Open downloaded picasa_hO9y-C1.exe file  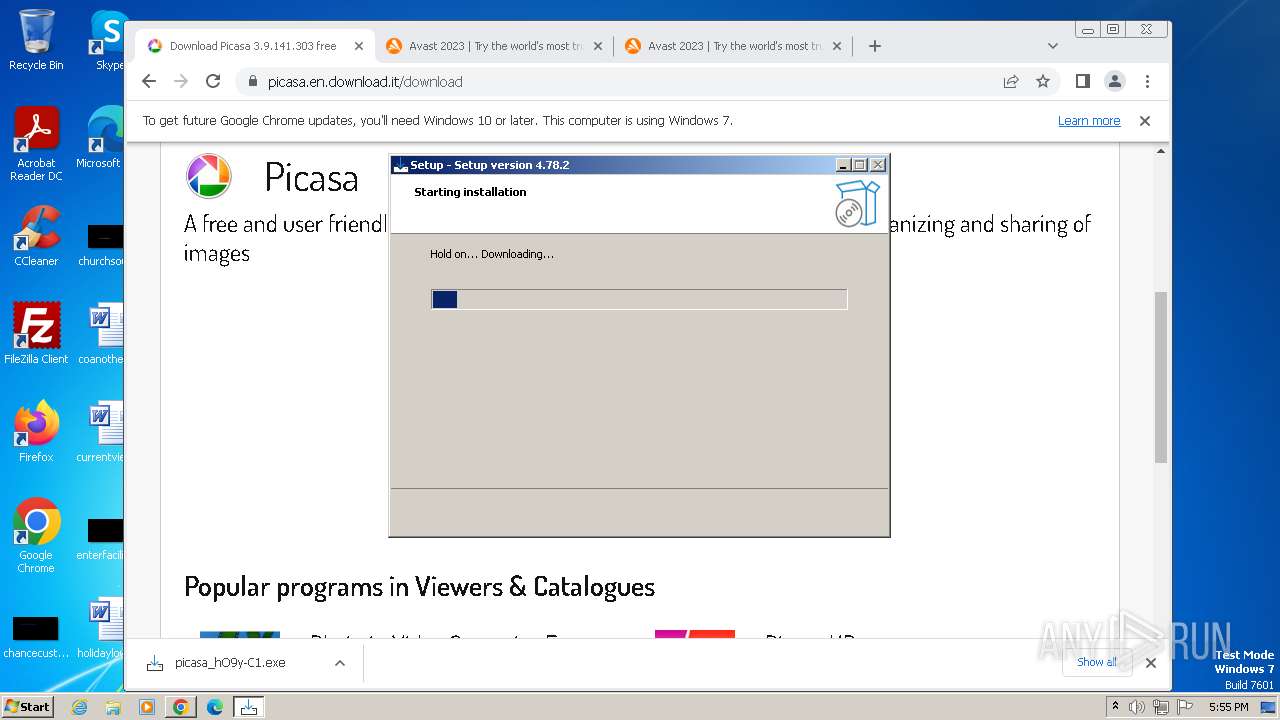click(x=230, y=663)
